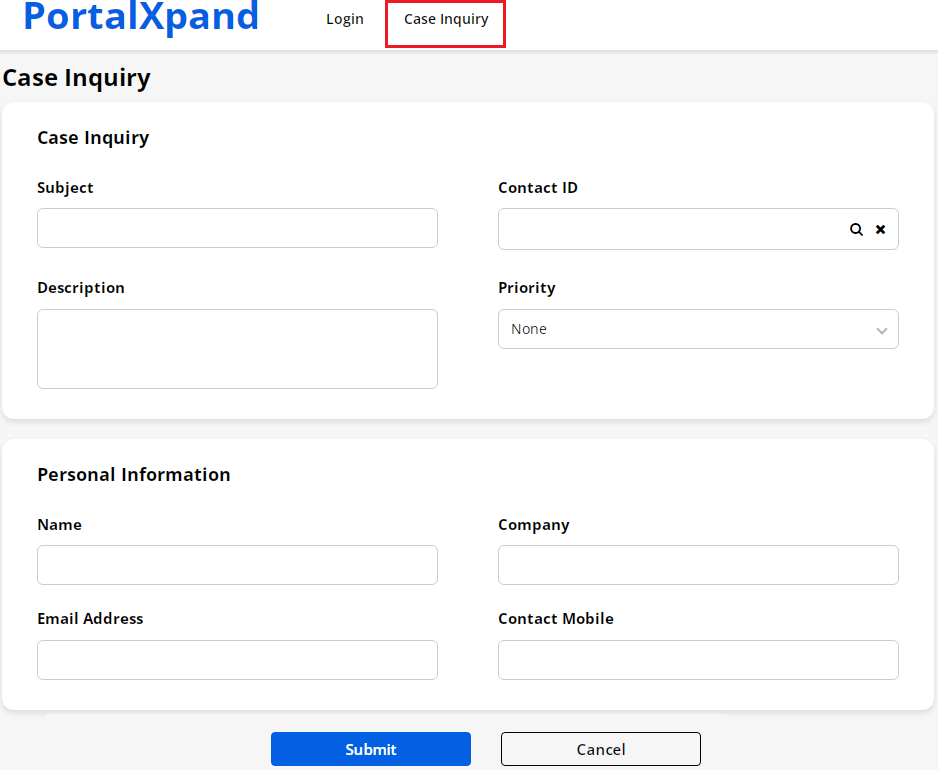Click the Description field label text
938x771 pixels.
[x=81, y=288]
